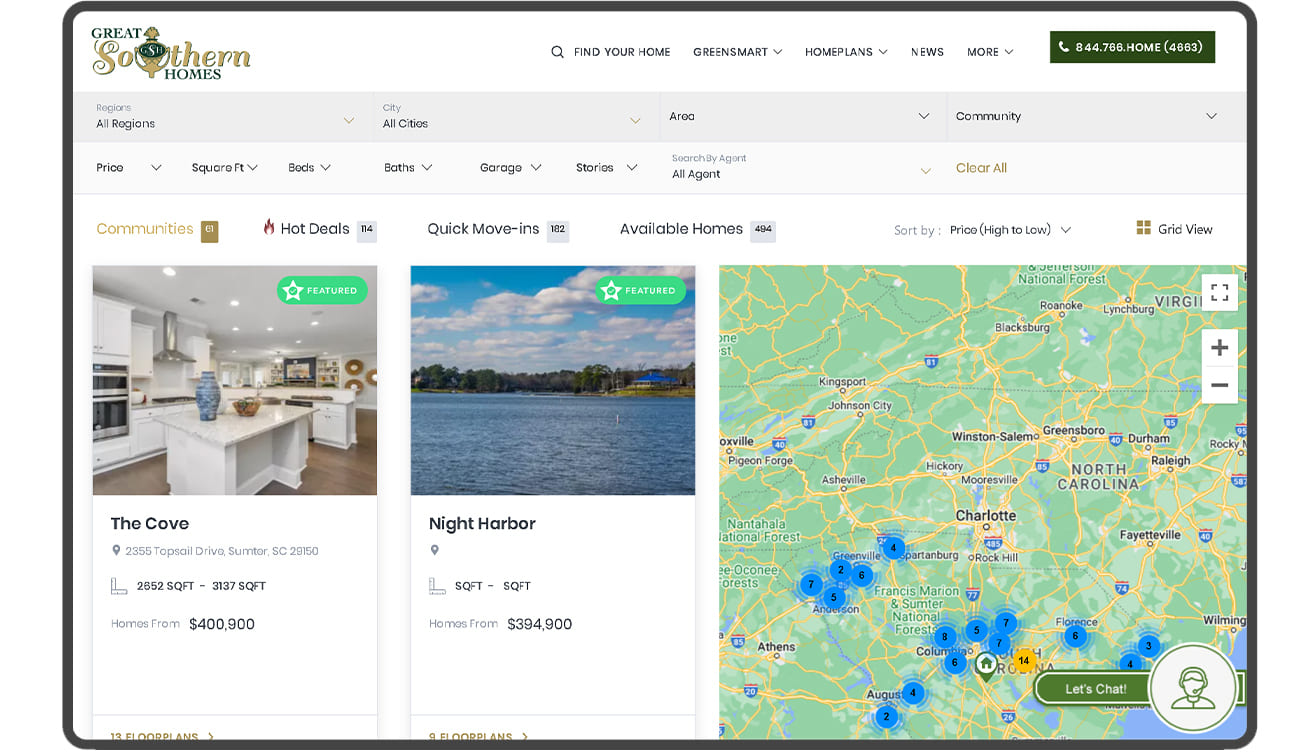This screenshot has height=752, width=1311.
Task: Click the floorplan square-foot icon on The Cove
Action: [x=119, y=586]
